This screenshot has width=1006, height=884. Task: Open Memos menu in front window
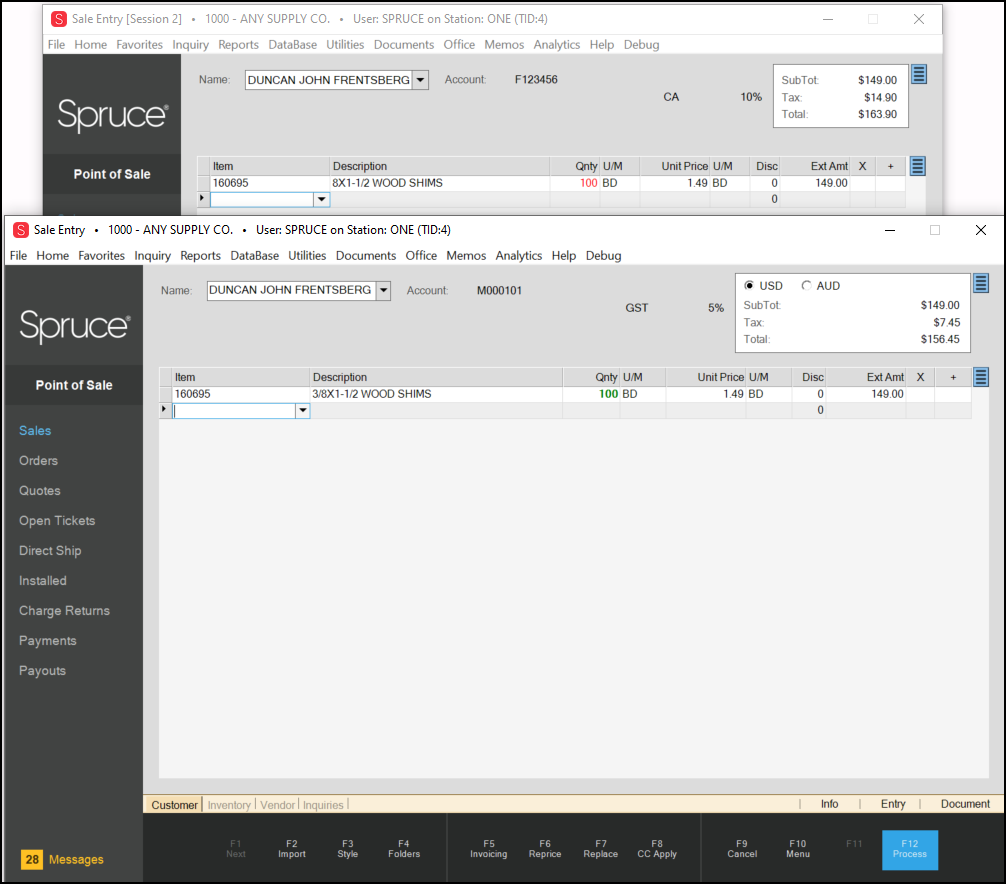[x=466, y=255]
